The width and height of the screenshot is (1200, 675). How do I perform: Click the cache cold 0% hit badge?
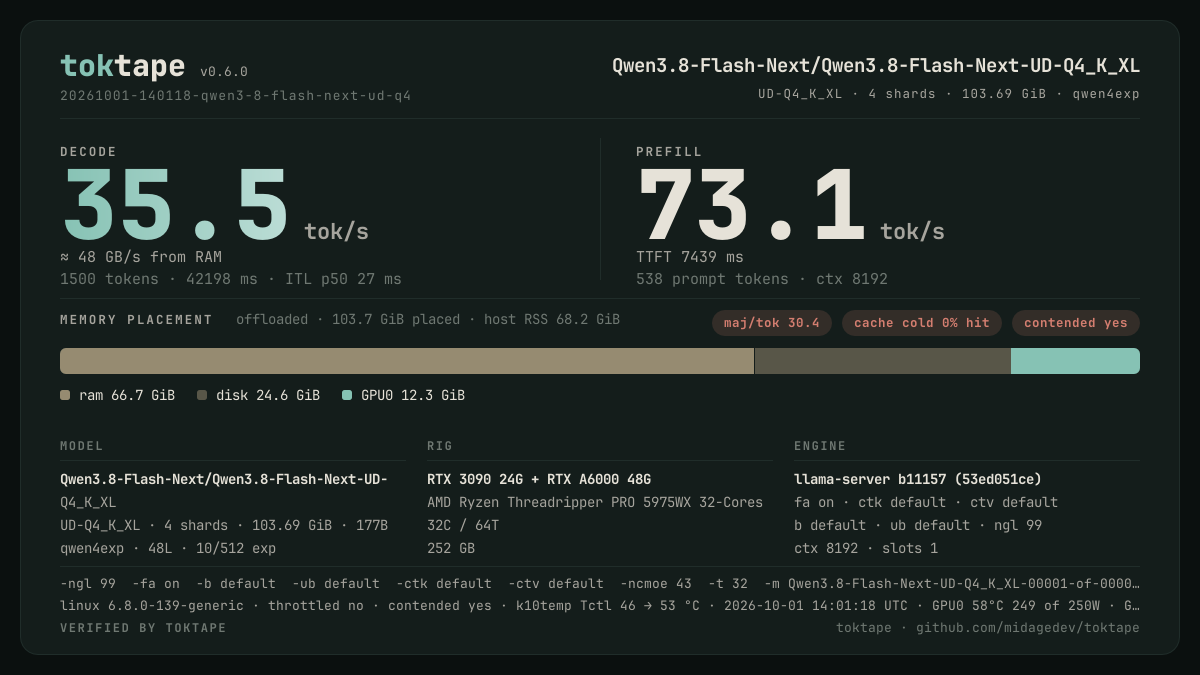pos(921,323)
